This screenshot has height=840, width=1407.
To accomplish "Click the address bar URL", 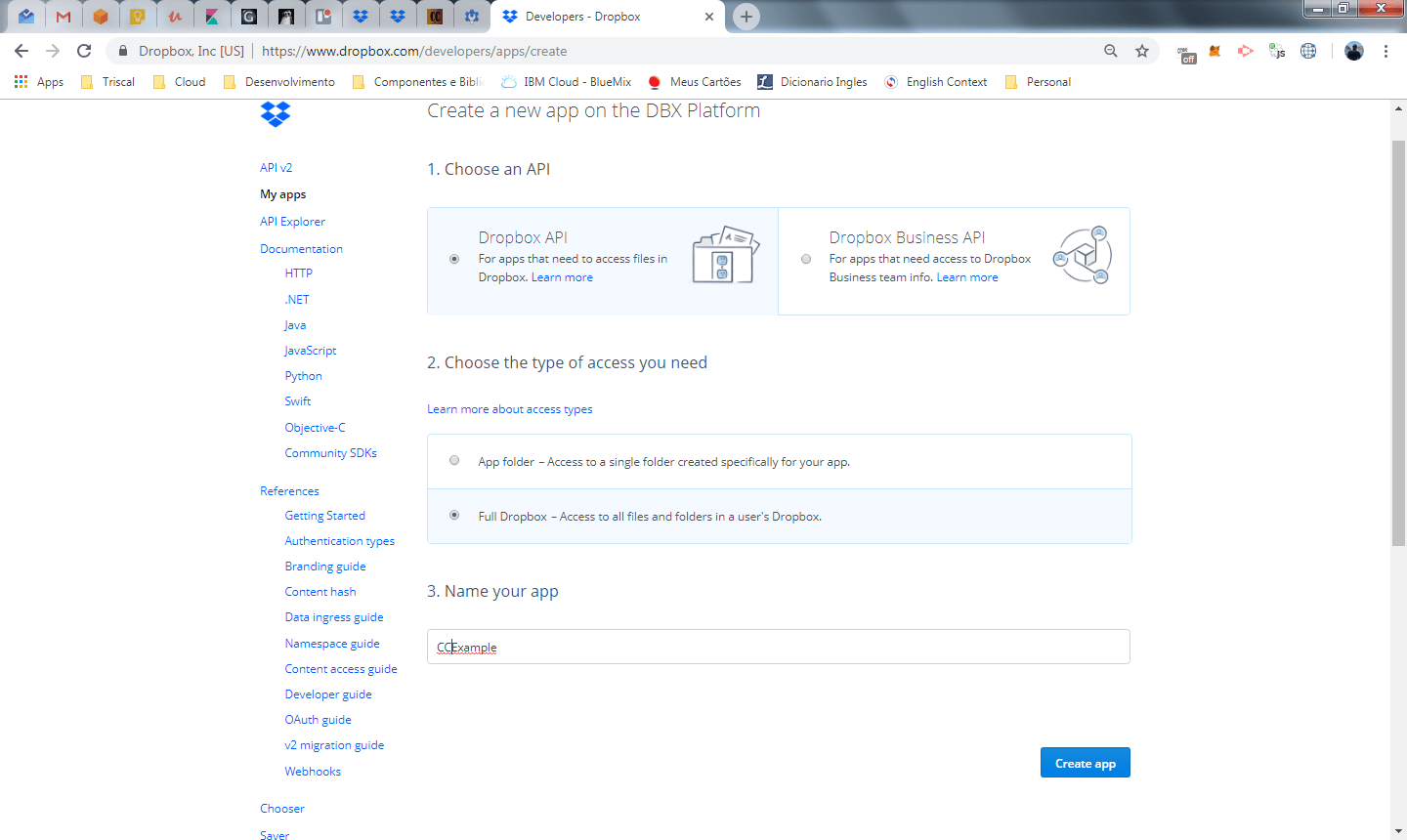I will pos(414,51).
